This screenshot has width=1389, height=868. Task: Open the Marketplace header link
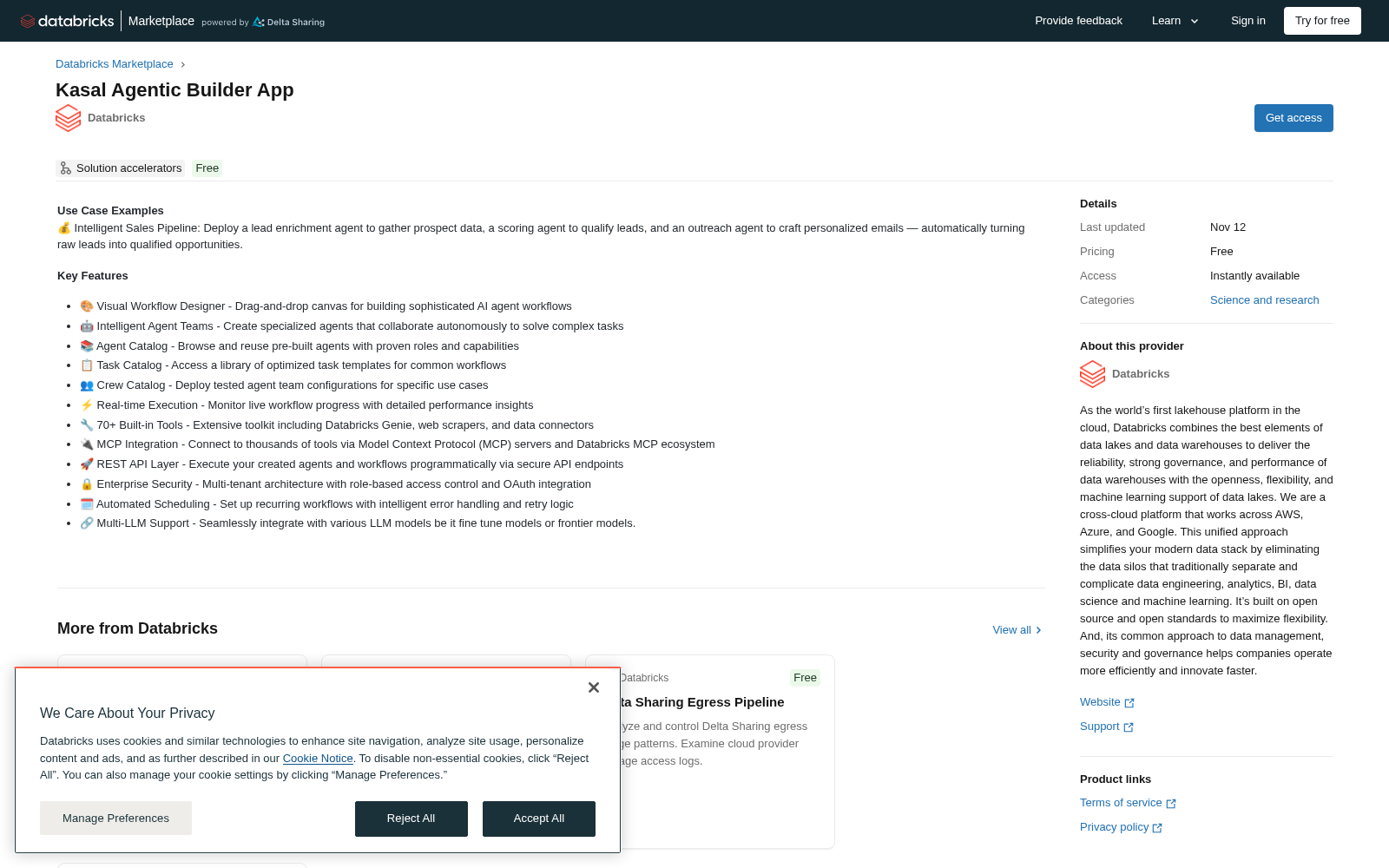point(161,21)
